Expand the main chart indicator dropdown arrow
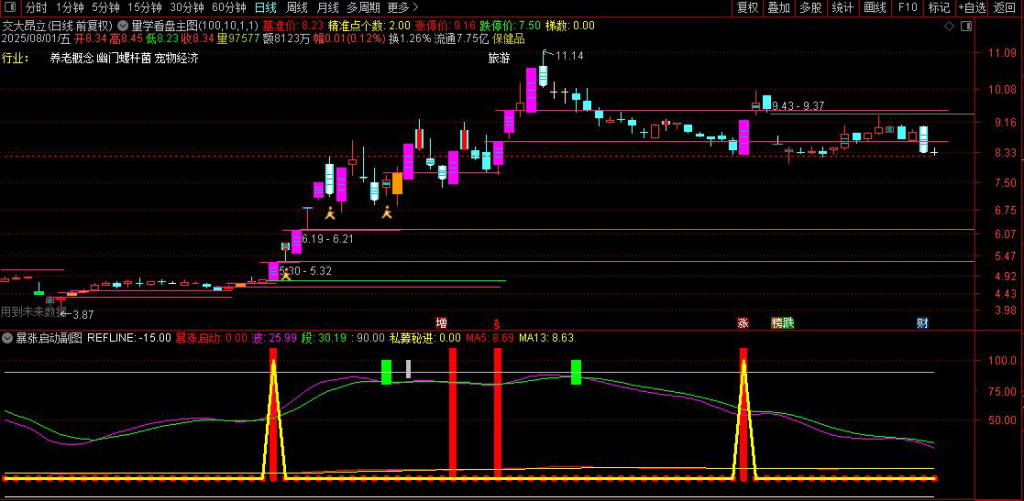Screen dimensions: 1024x501 122,25
